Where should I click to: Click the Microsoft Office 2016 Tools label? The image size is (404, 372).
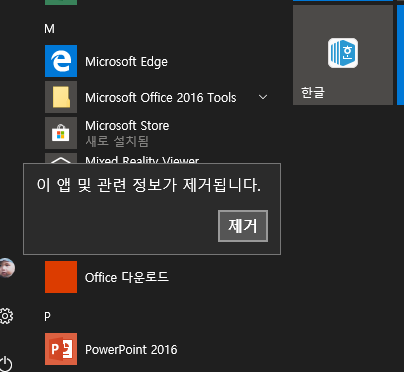(x=161, y=98)
